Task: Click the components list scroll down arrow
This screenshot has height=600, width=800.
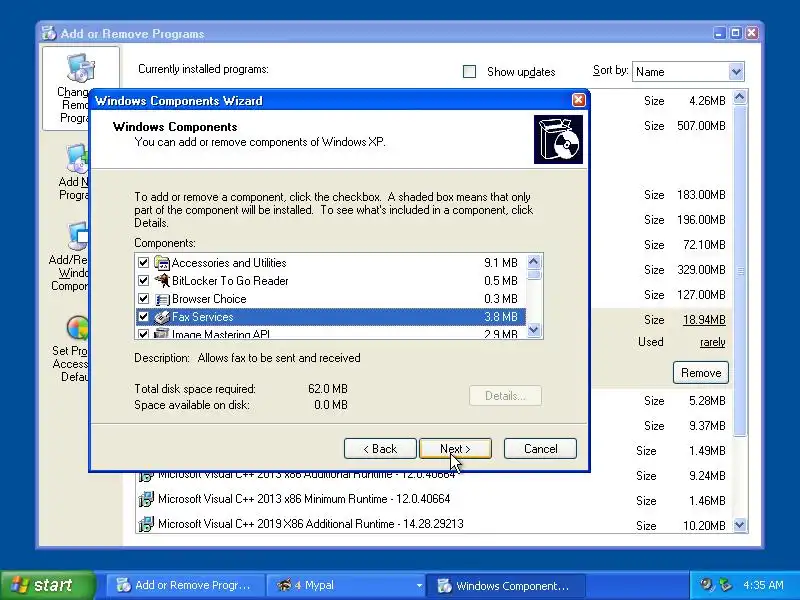Action: click(534, 330)
